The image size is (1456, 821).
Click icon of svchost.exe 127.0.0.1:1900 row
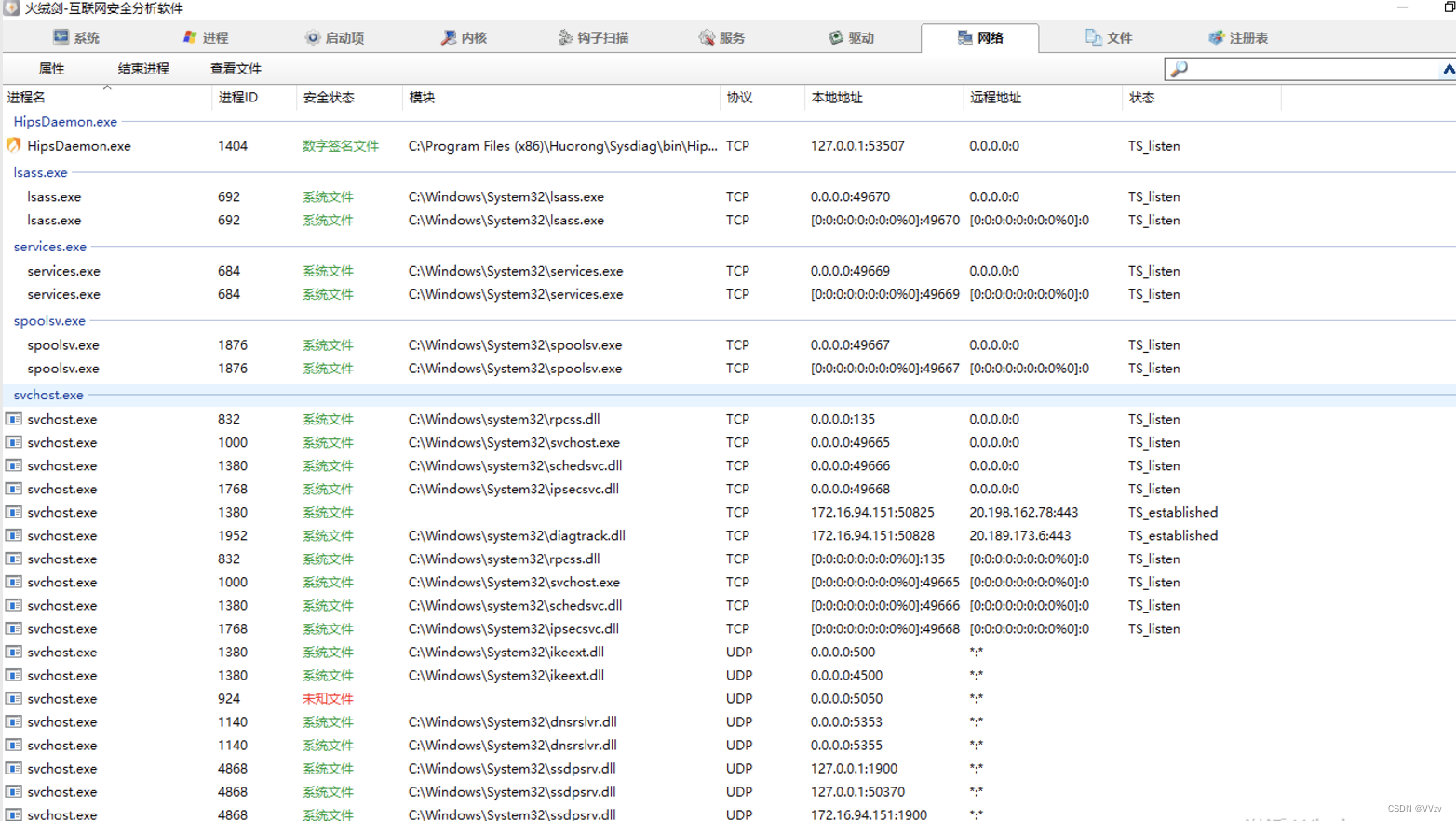point(14,768)
